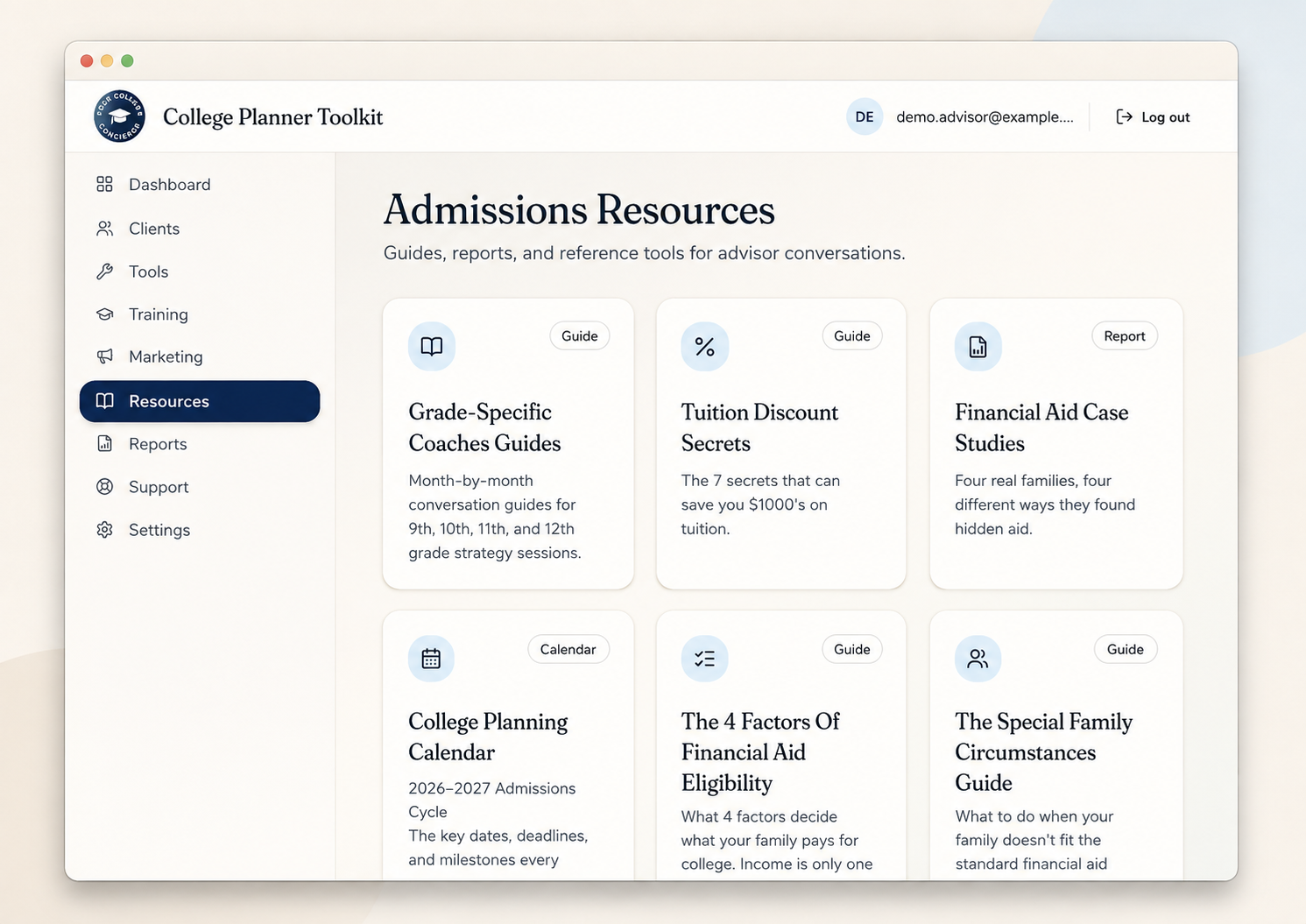The width and height of the screenshot is (1306, 924).
Task: Click the Support lifebuoy icon
Action: 105,487
